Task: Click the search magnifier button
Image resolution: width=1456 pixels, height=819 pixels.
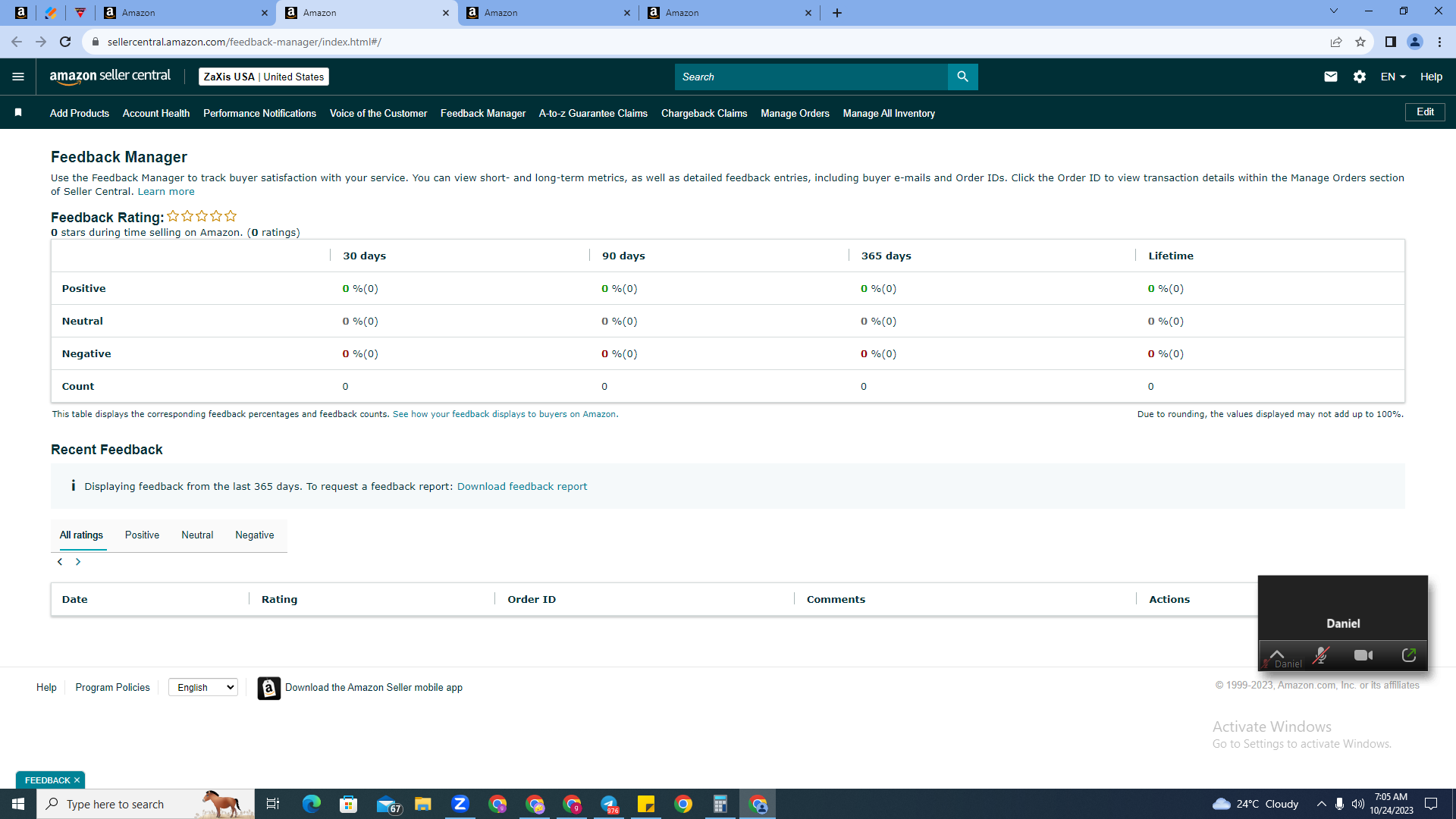Action: click(x=962, y=77)
